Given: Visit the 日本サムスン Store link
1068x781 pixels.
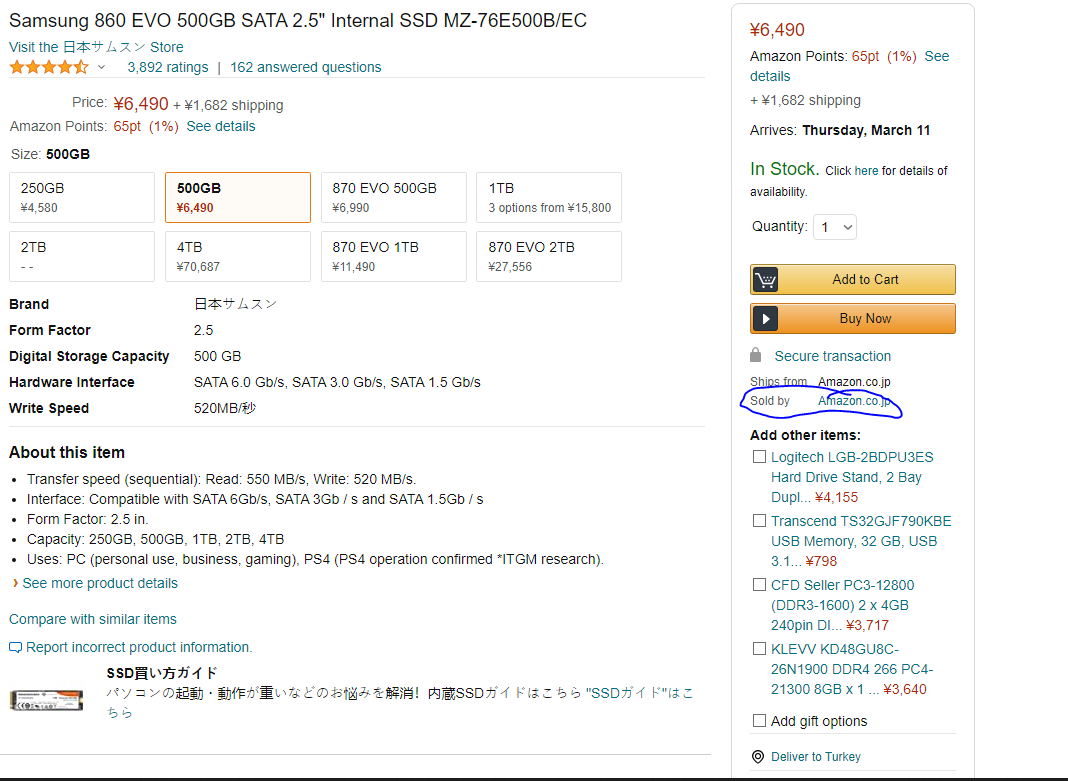Looking at the screenshot, I should (96, 47).
